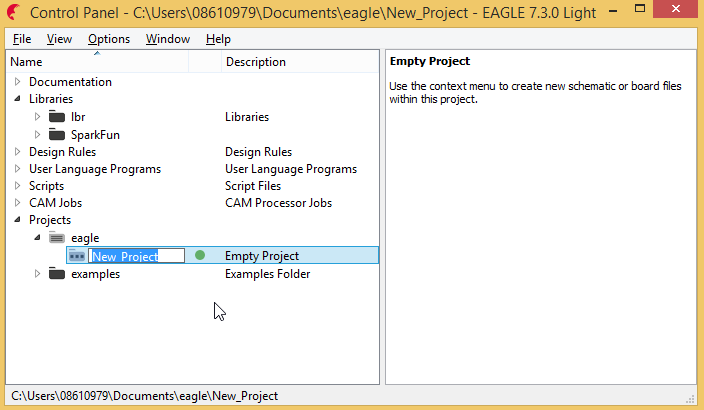Expand the CAM Jobs node
Viewport: 704px width, 410px height.
pos(17,203)
